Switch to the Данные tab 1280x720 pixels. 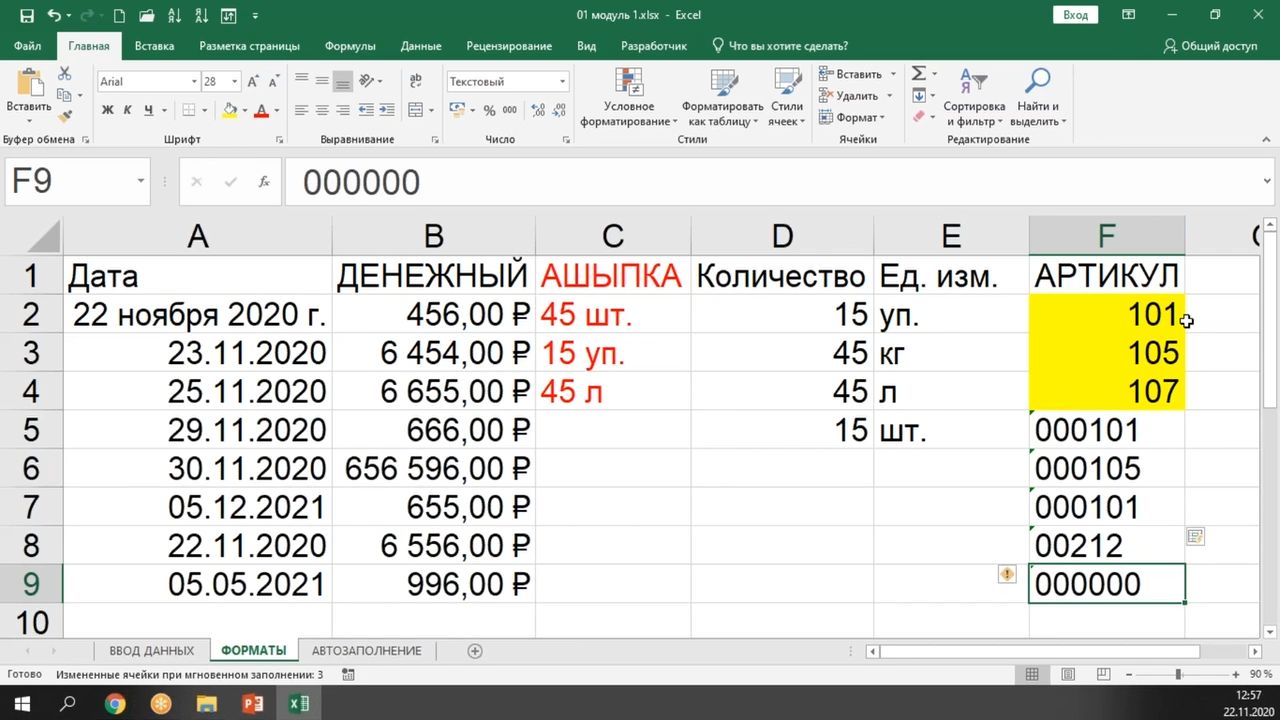tap(421, 46)
